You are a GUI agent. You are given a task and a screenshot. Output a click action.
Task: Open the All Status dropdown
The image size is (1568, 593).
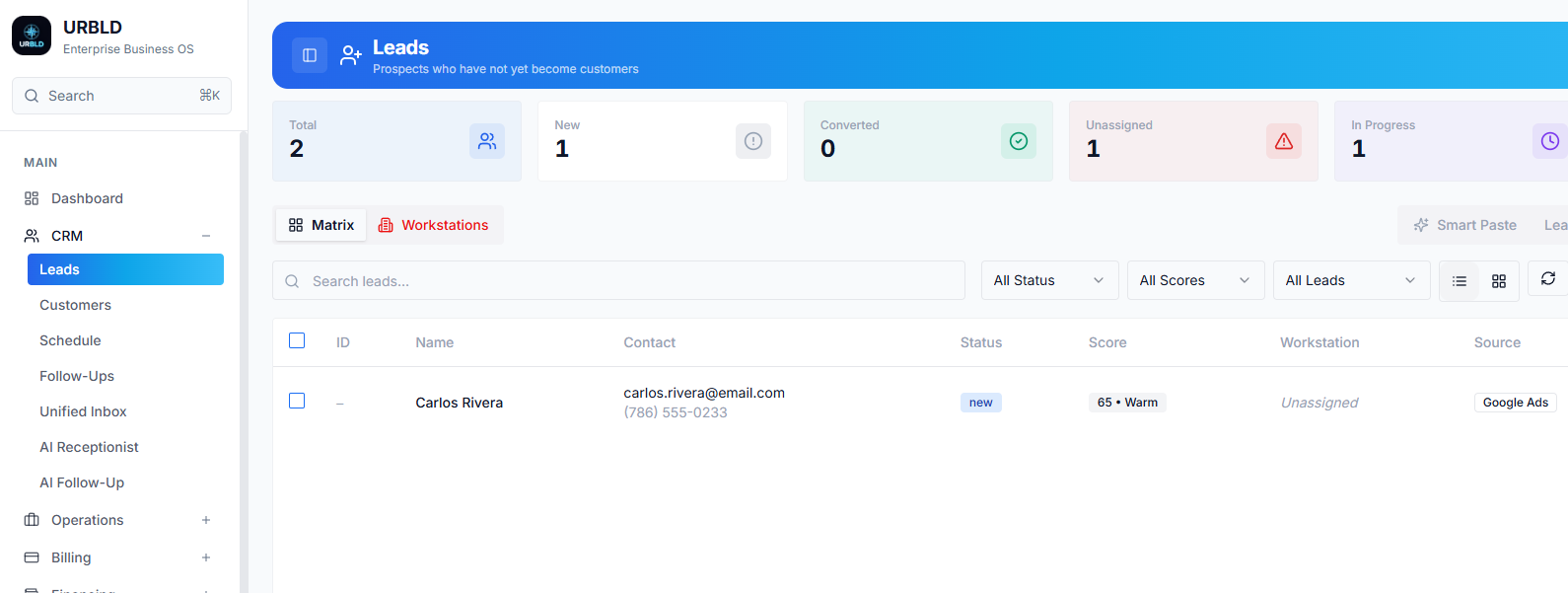pos(1050,280)
